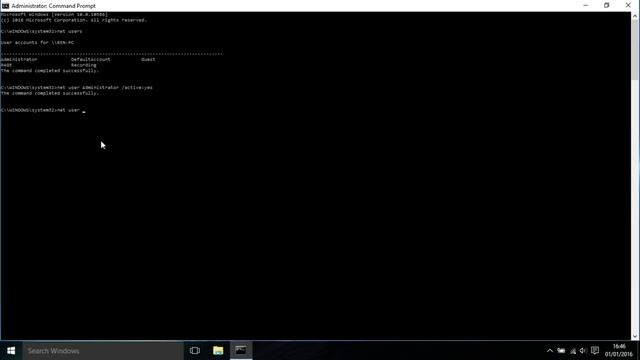The height and width of the screenshot is (360, 640).
Task: Click the 'Recording' account name in output
Action: pos(84,65)
